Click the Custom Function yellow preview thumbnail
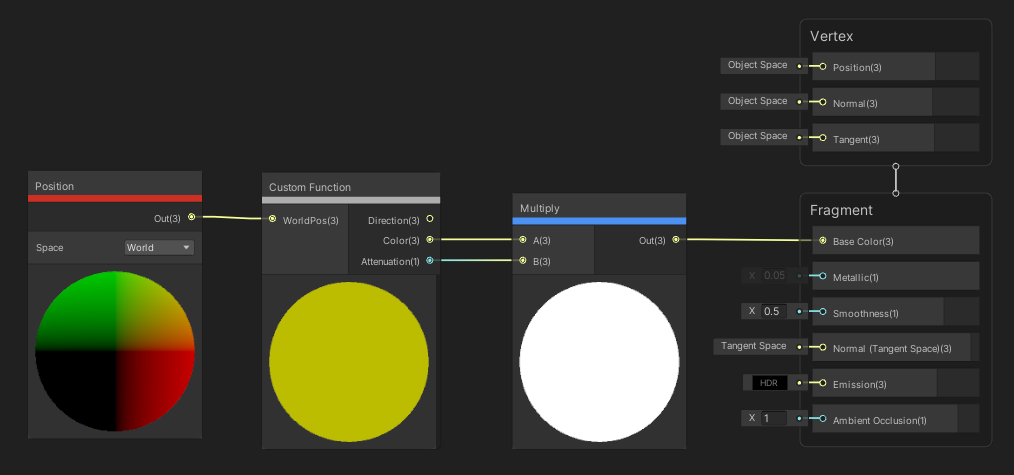 [x=349, y=362]
